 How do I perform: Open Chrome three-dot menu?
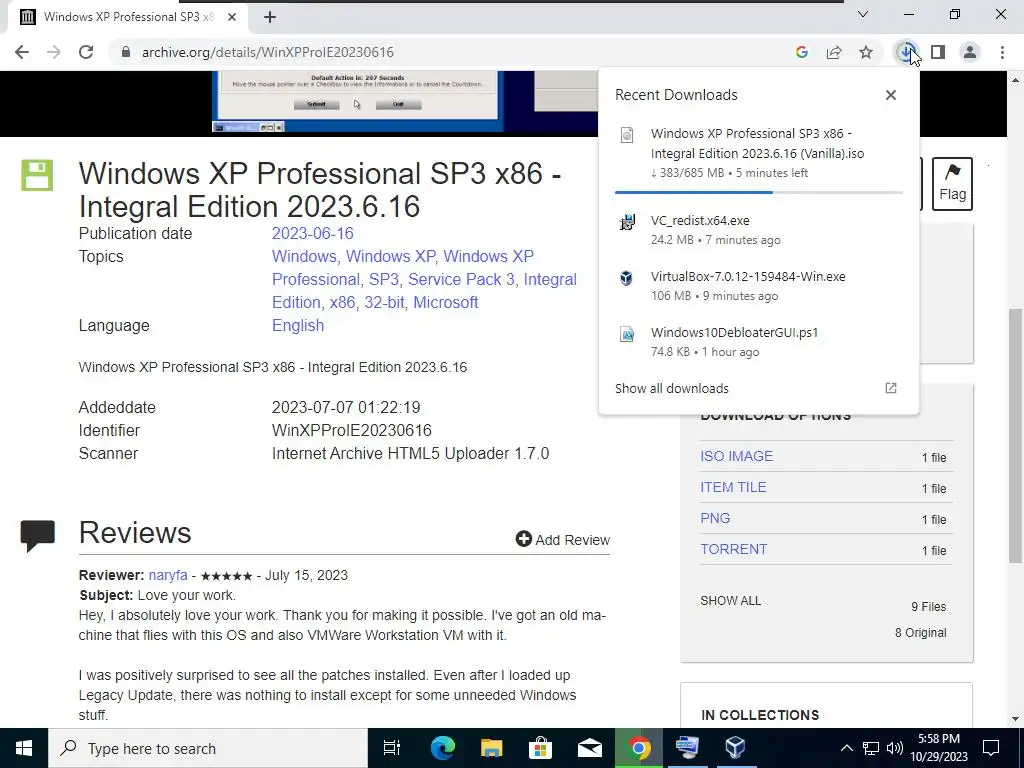tap(1002, 52)
